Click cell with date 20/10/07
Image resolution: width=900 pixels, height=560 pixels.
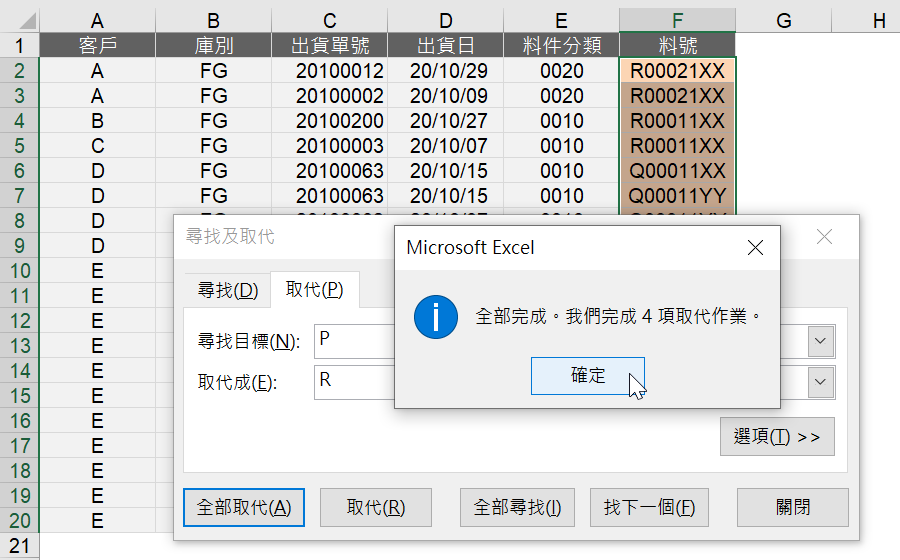445,146
